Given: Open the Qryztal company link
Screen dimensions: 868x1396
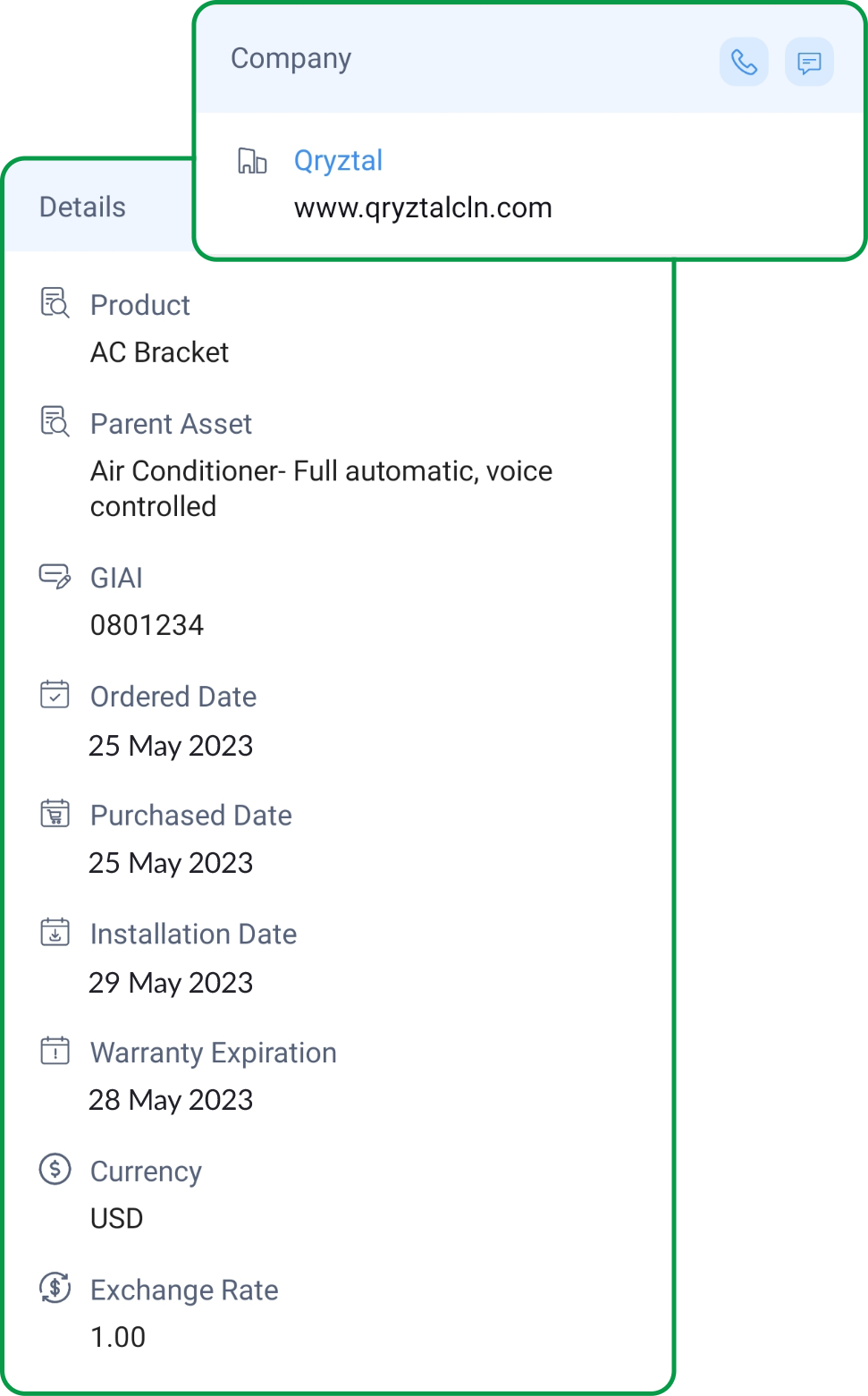Looking at the screenshot, I should [x=338, y=161].
